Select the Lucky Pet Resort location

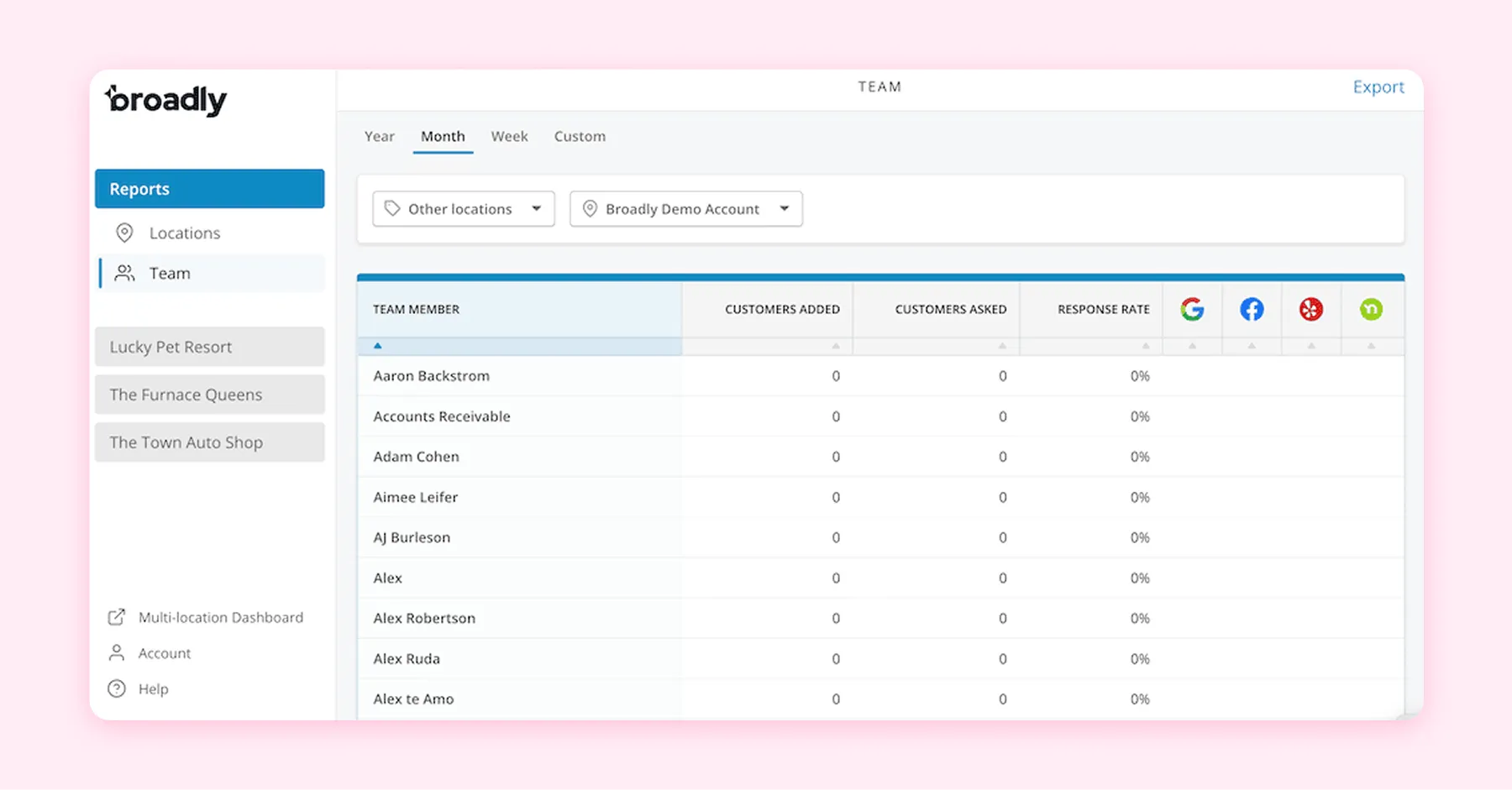210,347
